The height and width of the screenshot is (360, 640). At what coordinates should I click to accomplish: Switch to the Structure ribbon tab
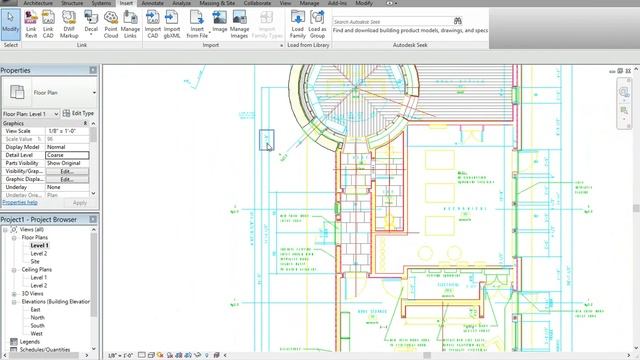pos(72,3)
